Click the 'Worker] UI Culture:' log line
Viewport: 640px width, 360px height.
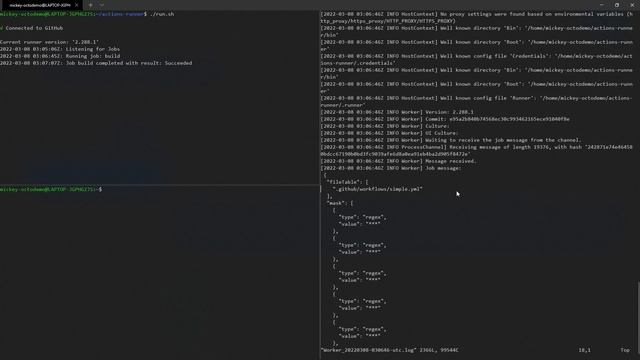click(389, 133)
